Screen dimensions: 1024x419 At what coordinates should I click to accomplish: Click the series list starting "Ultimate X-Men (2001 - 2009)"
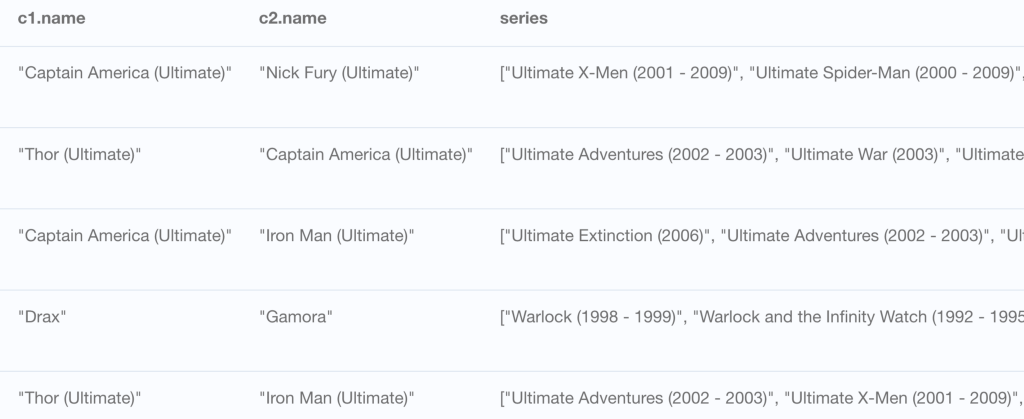pos(761,73)
